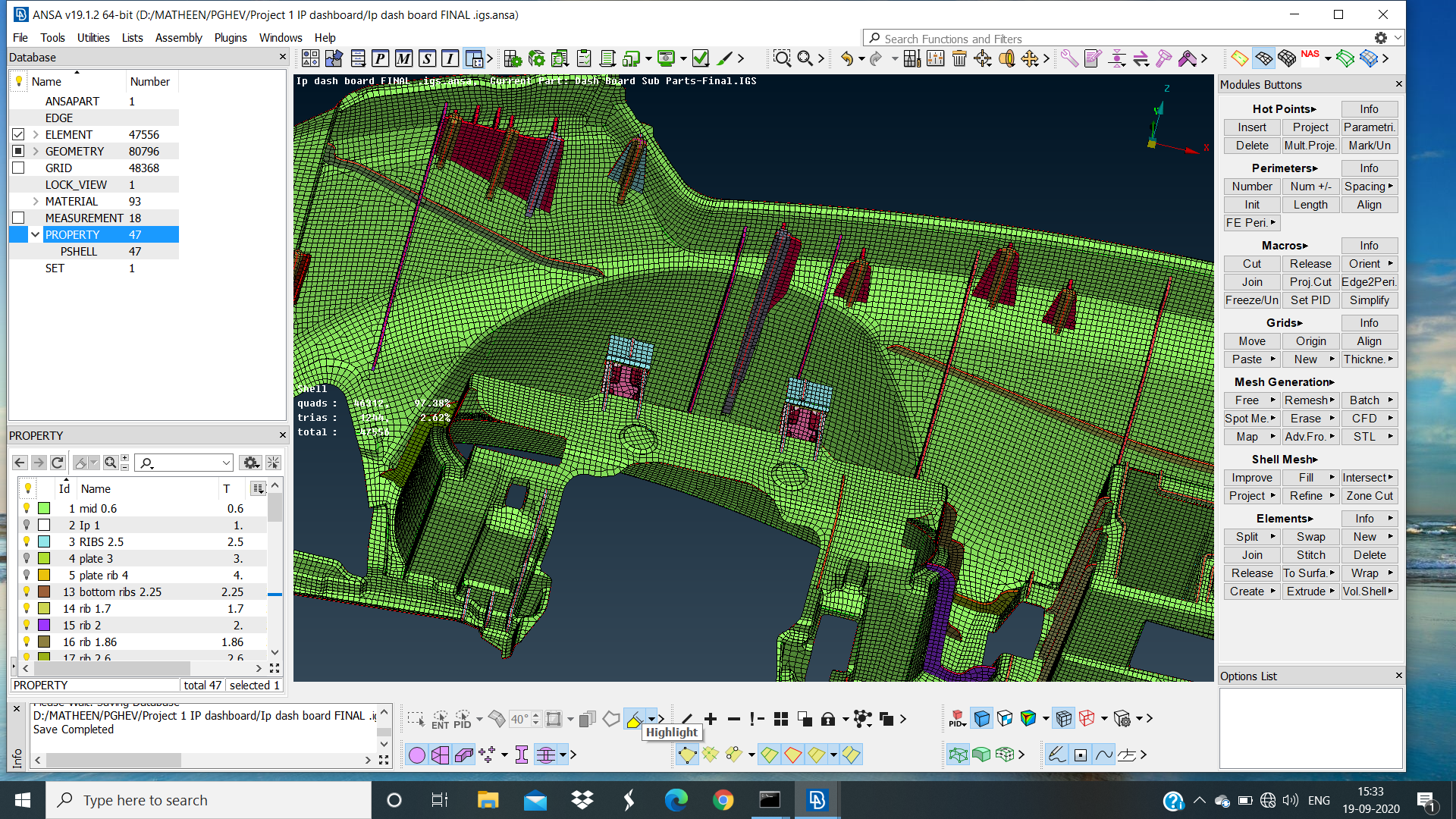Select the circle drawing icon in bottom toolbar
The height and width of the screenshot is (819, 1456).
click(x=417, y=755)
